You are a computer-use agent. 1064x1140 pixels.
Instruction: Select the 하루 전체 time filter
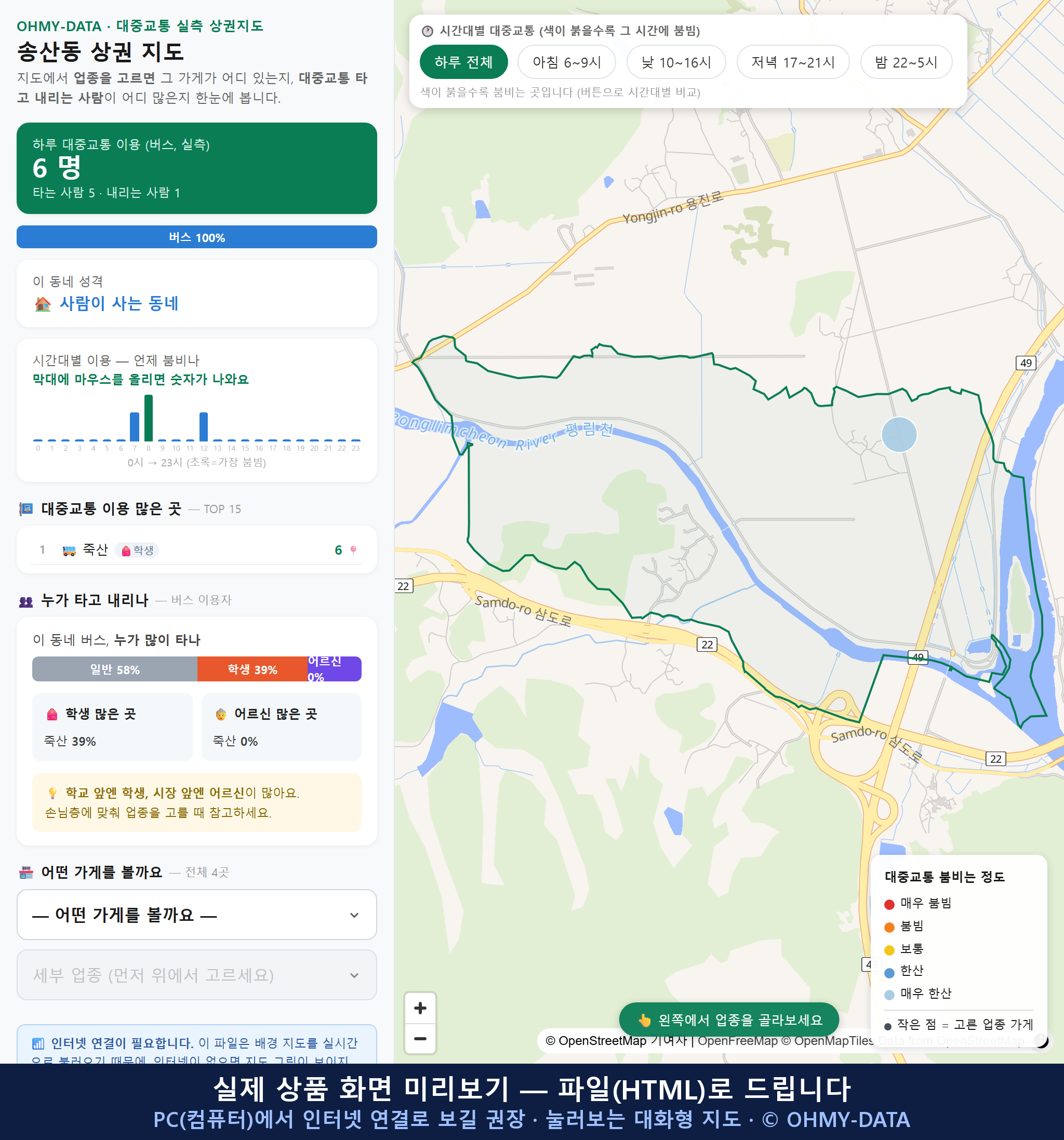(463, 62)
